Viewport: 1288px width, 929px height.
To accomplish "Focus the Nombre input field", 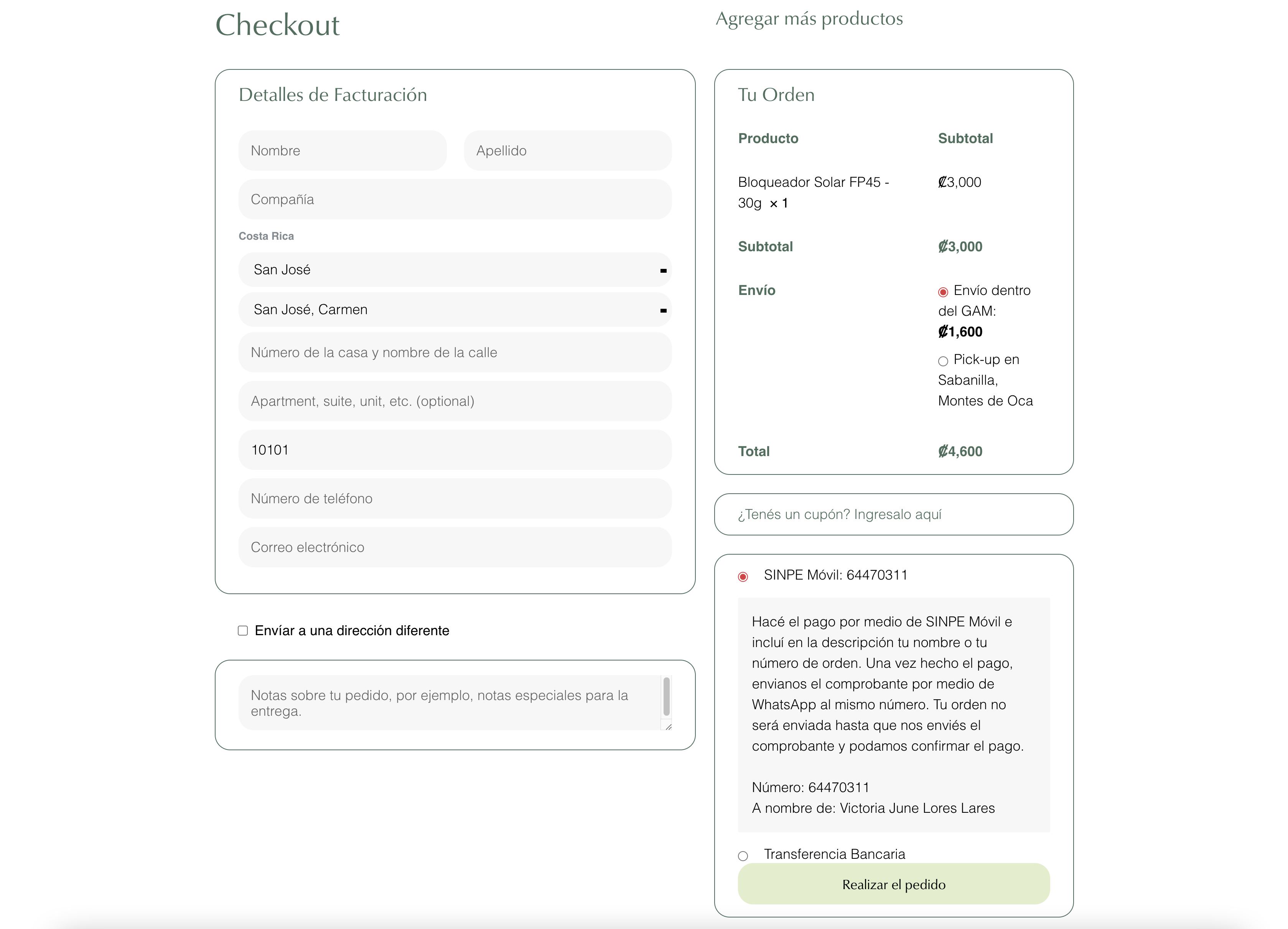I will tap(343, 150).
